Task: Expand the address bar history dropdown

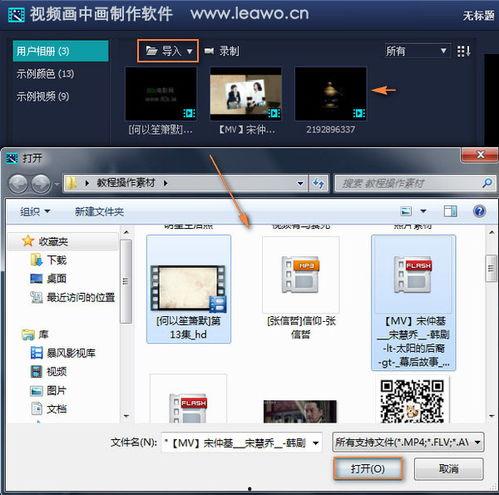Action: coord(300,183)
